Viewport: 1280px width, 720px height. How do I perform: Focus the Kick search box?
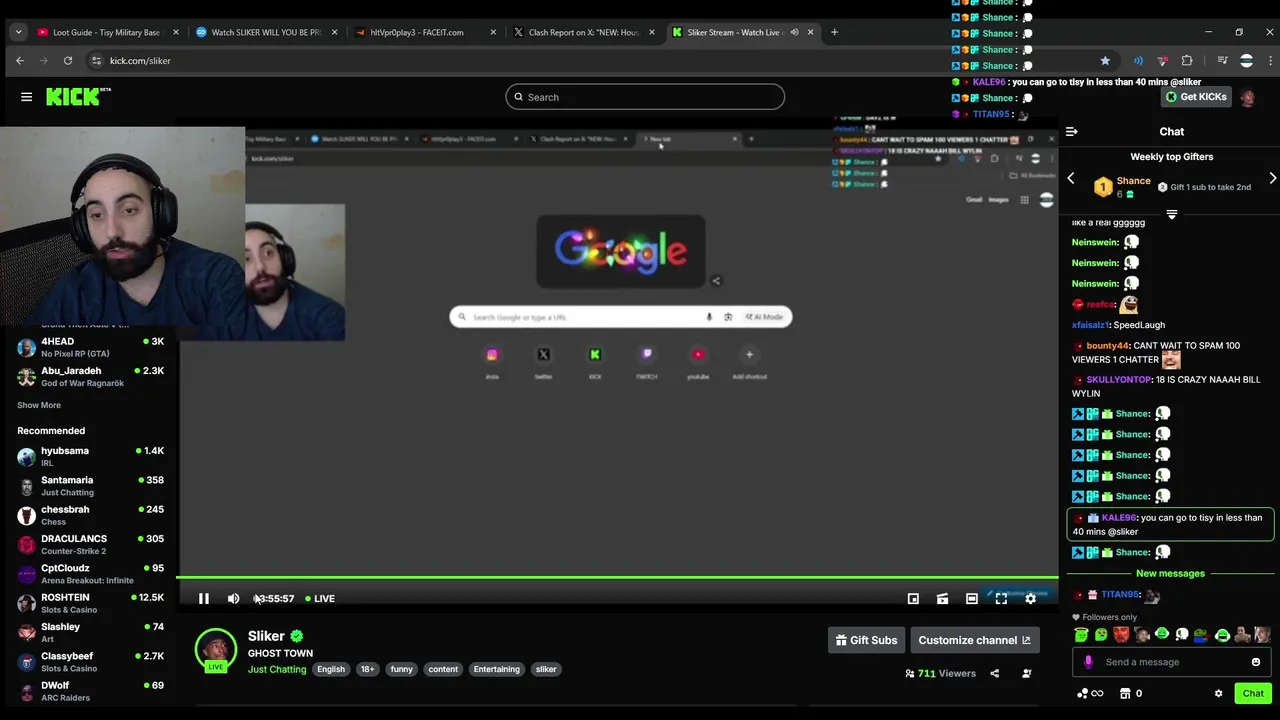point(645,97)
